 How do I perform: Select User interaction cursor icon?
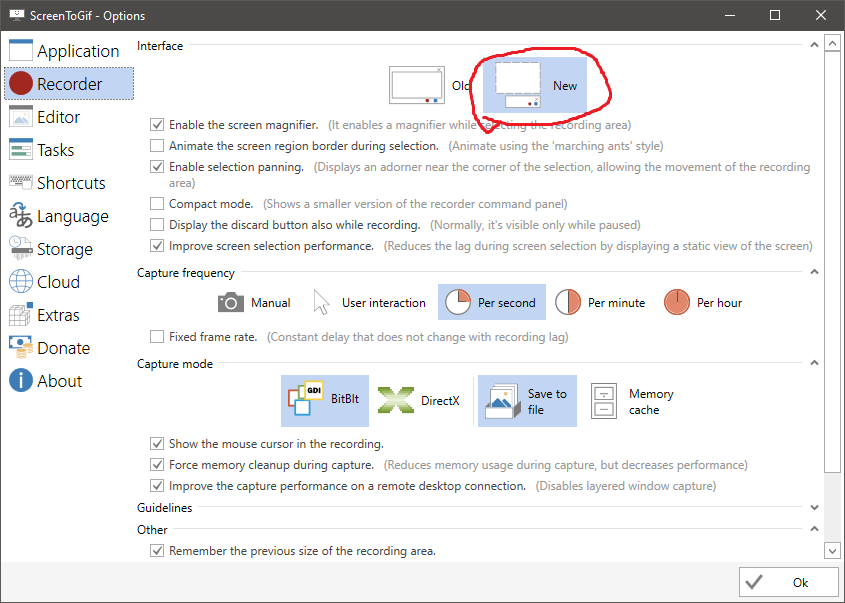click(x=321, y=302)
